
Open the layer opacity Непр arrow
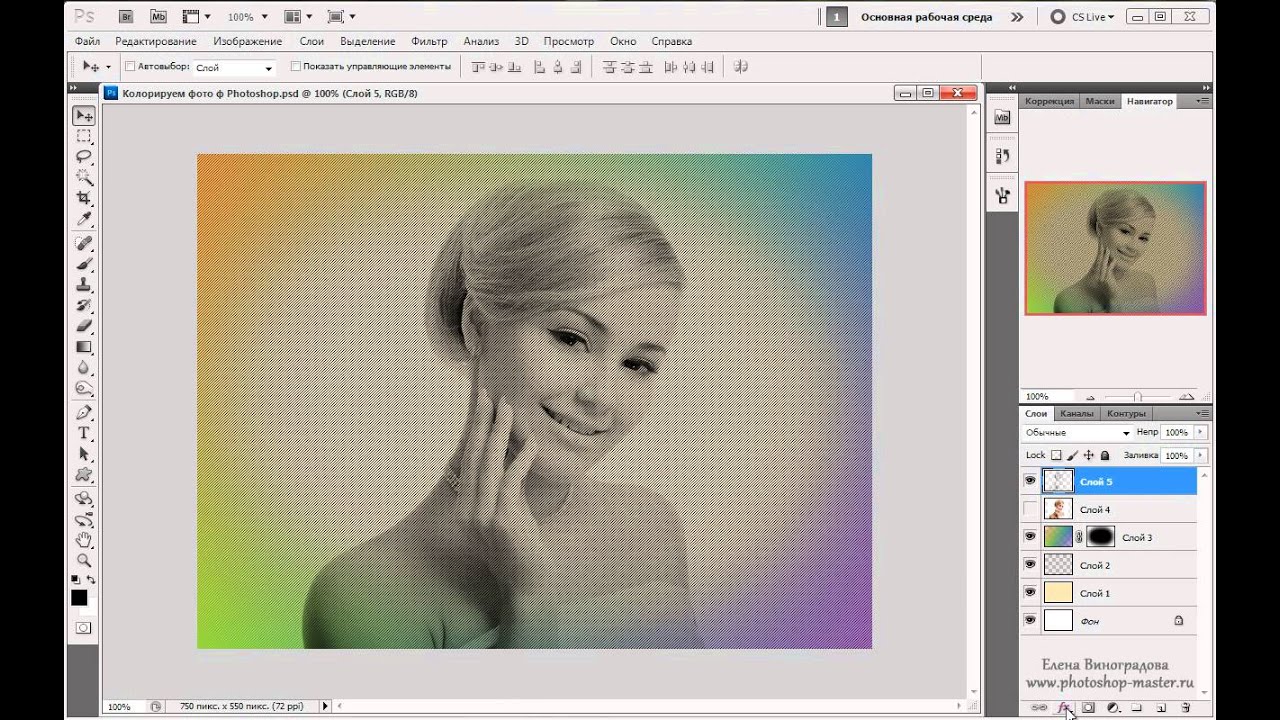pyautogui.click(x=1200, y=433)
